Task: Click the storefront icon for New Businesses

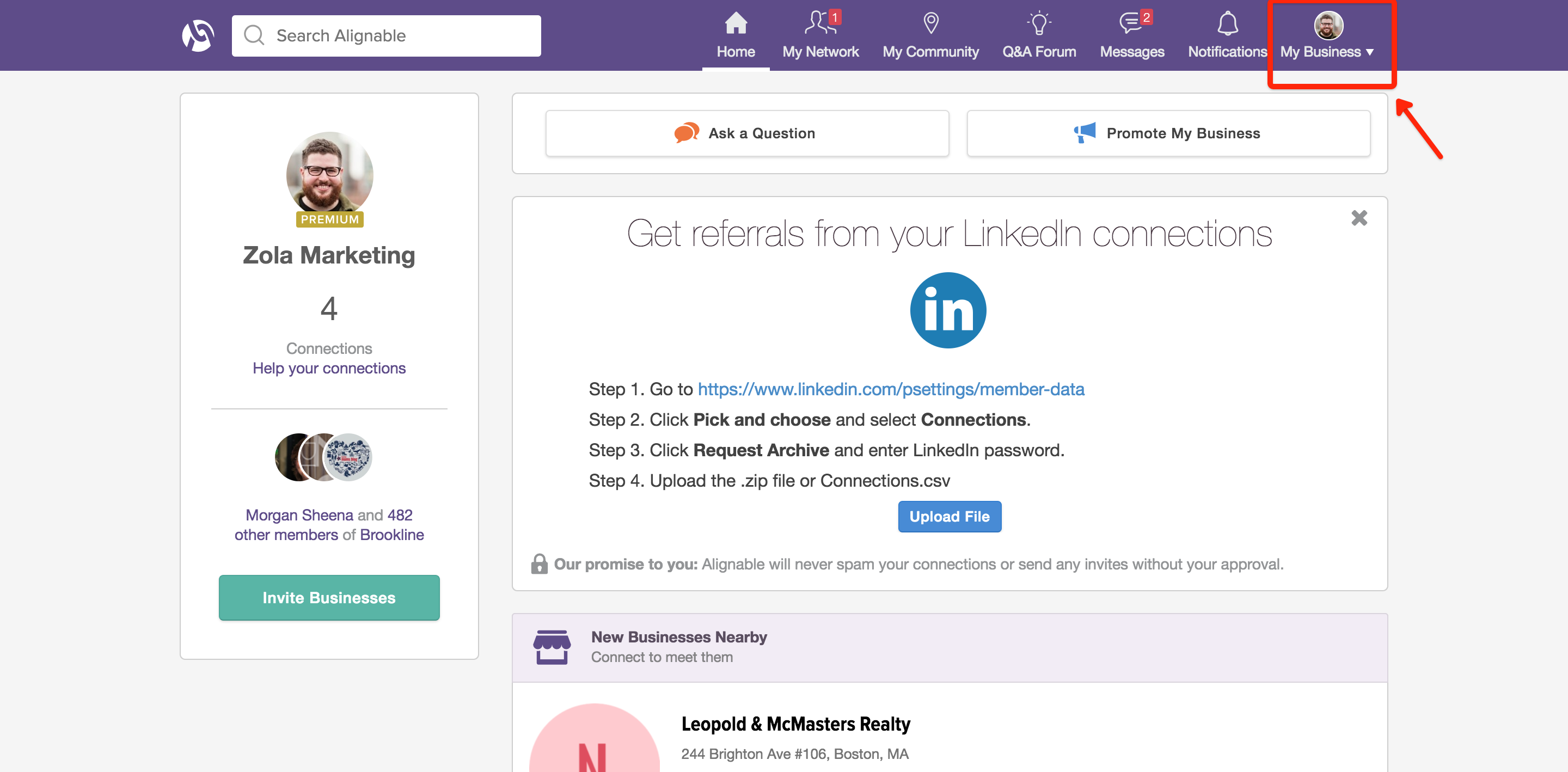Action: pyautogui.click(x=552, y=647)
